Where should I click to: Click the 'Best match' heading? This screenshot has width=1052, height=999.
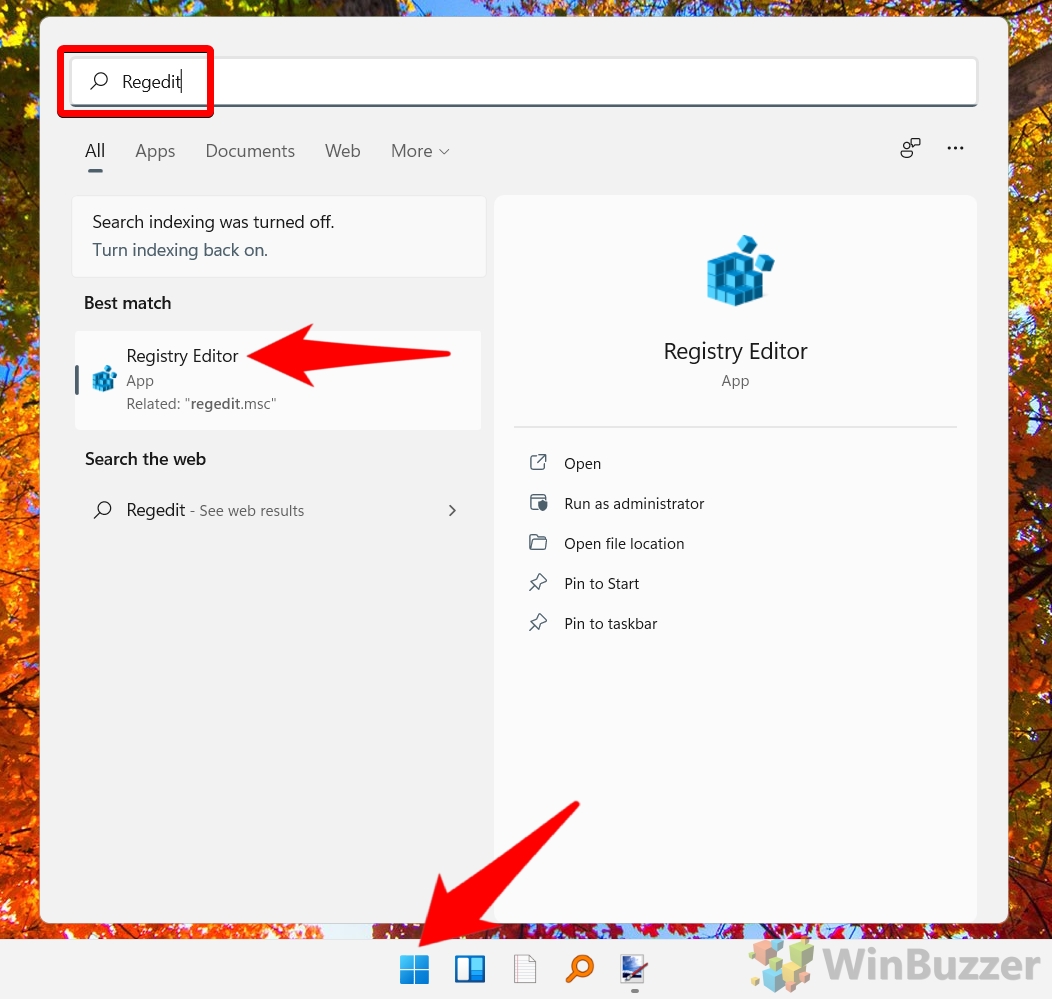tap(127, 303)
